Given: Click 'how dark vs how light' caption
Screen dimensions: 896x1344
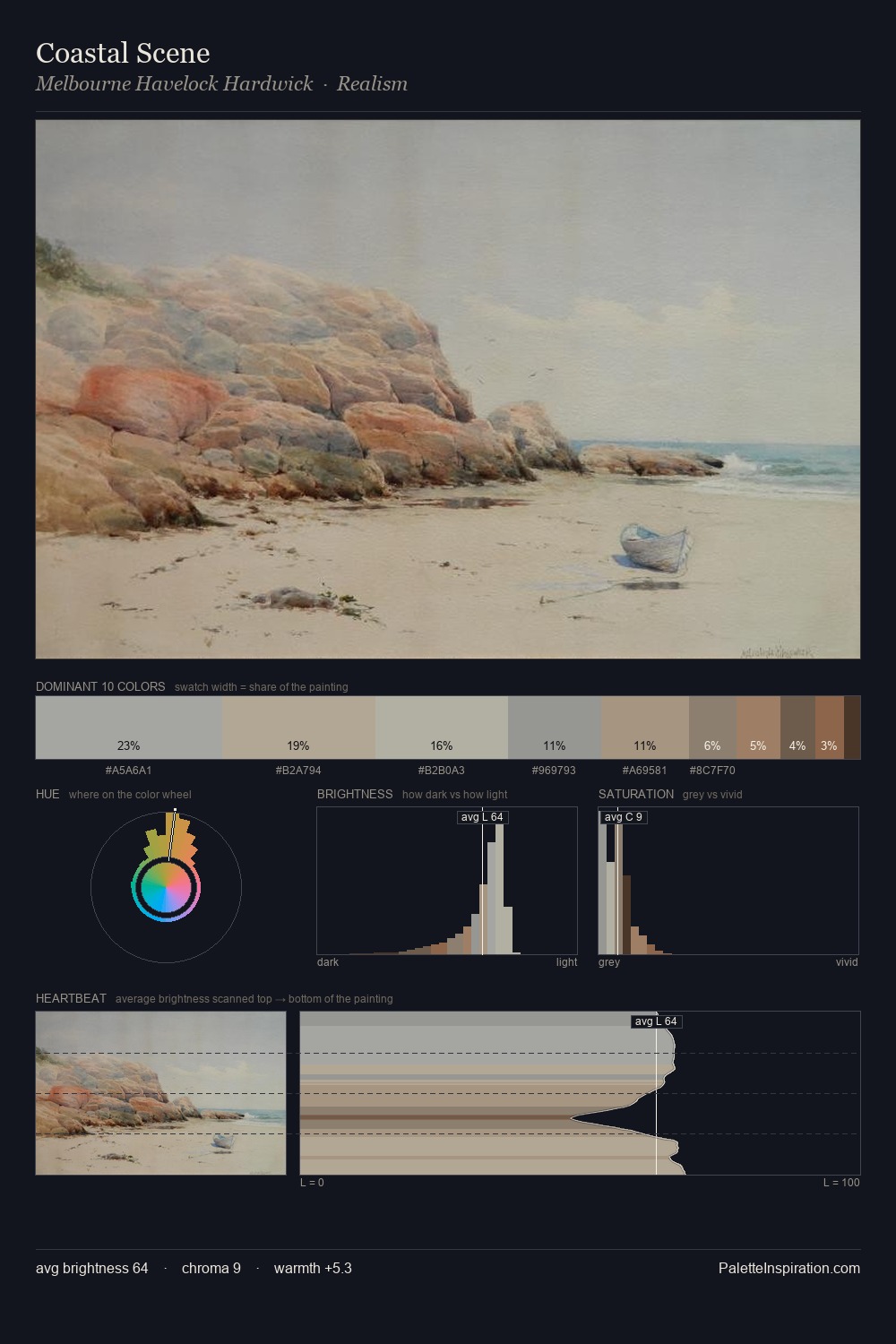Looking at the screenshot, I should point(455,795).
